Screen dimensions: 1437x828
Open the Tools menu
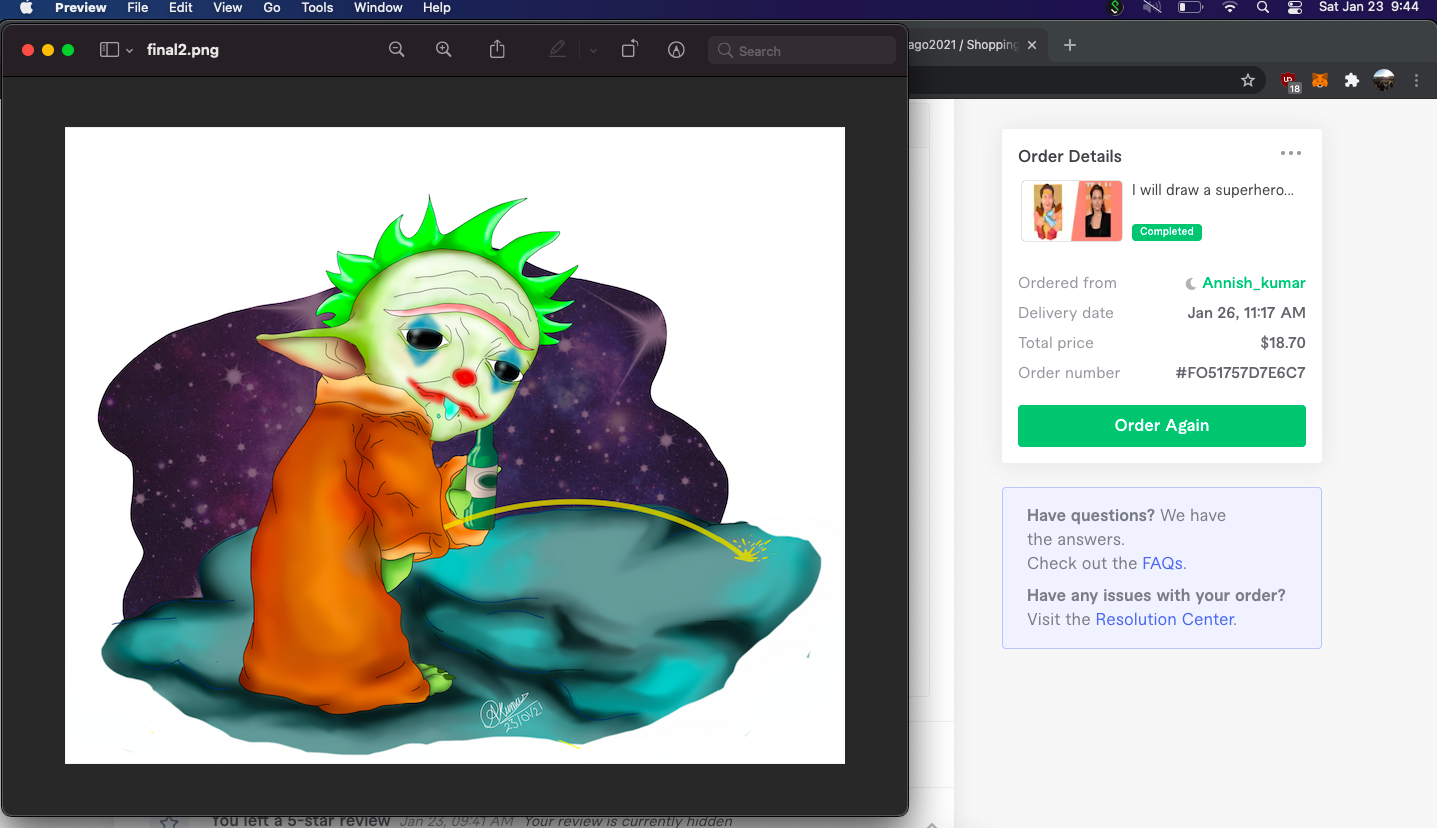coord(317,7)
